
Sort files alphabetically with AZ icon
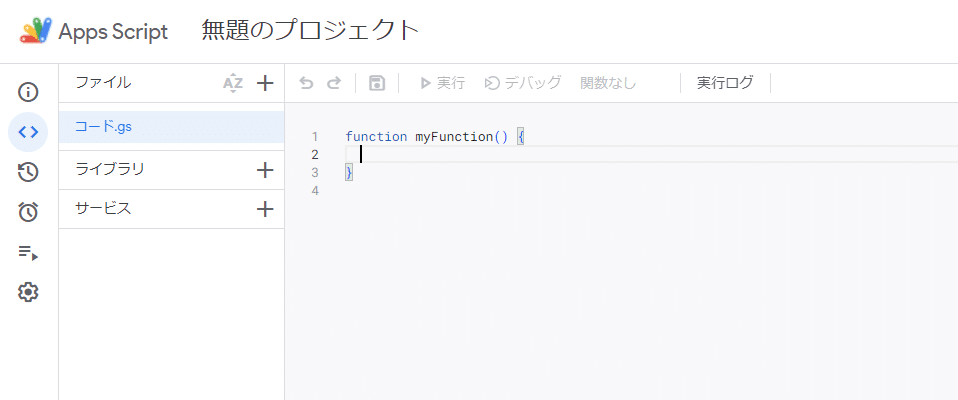[x=233, y=83]
